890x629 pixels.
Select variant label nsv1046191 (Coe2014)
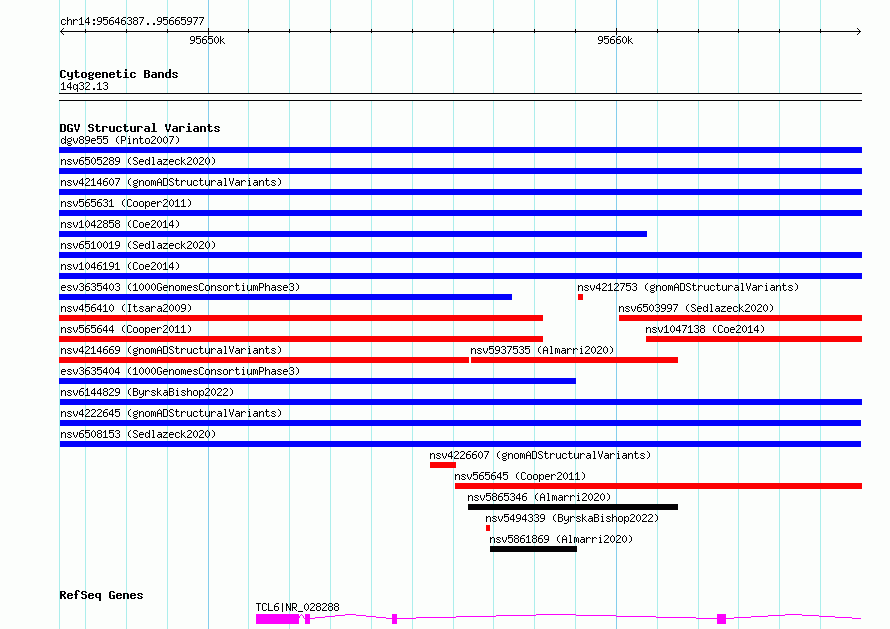click(x=120, y=266)
